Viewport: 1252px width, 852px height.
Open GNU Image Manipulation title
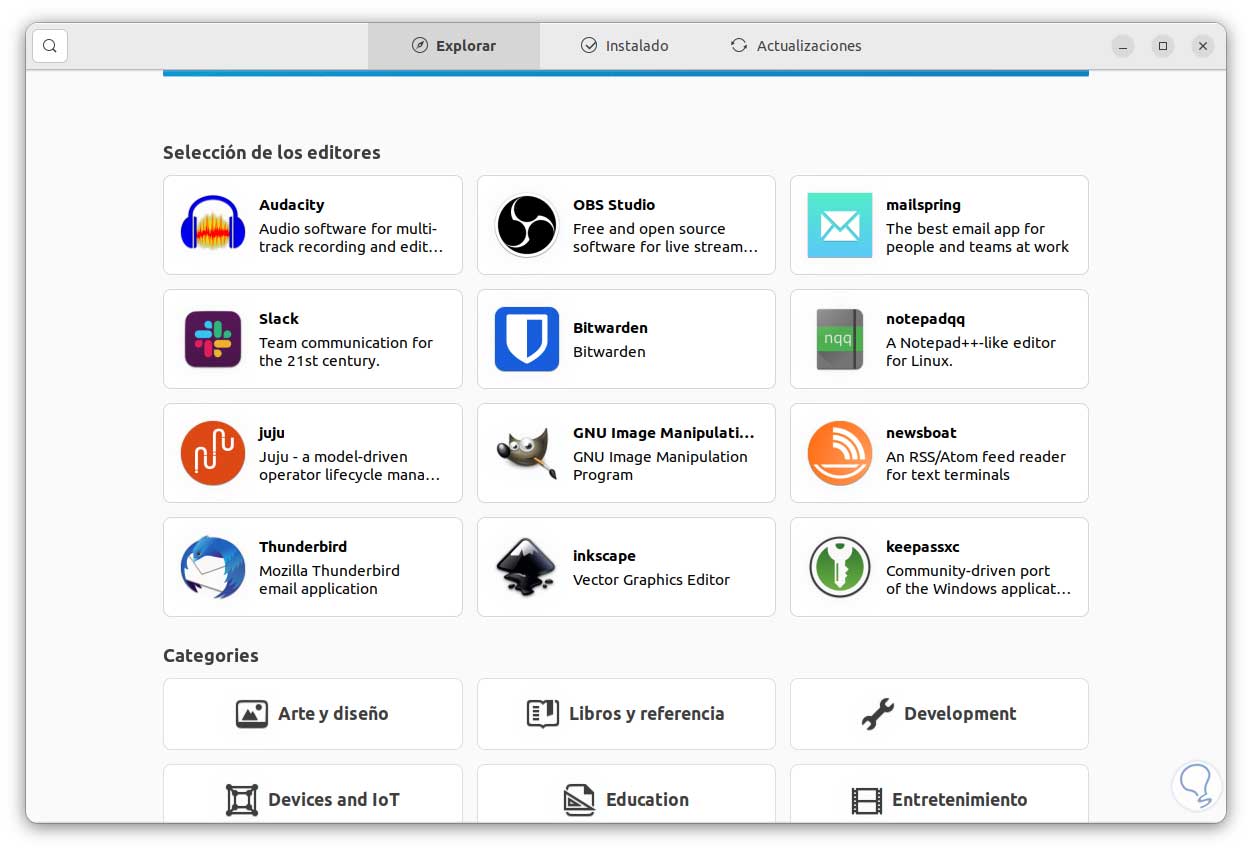[664, 433]
